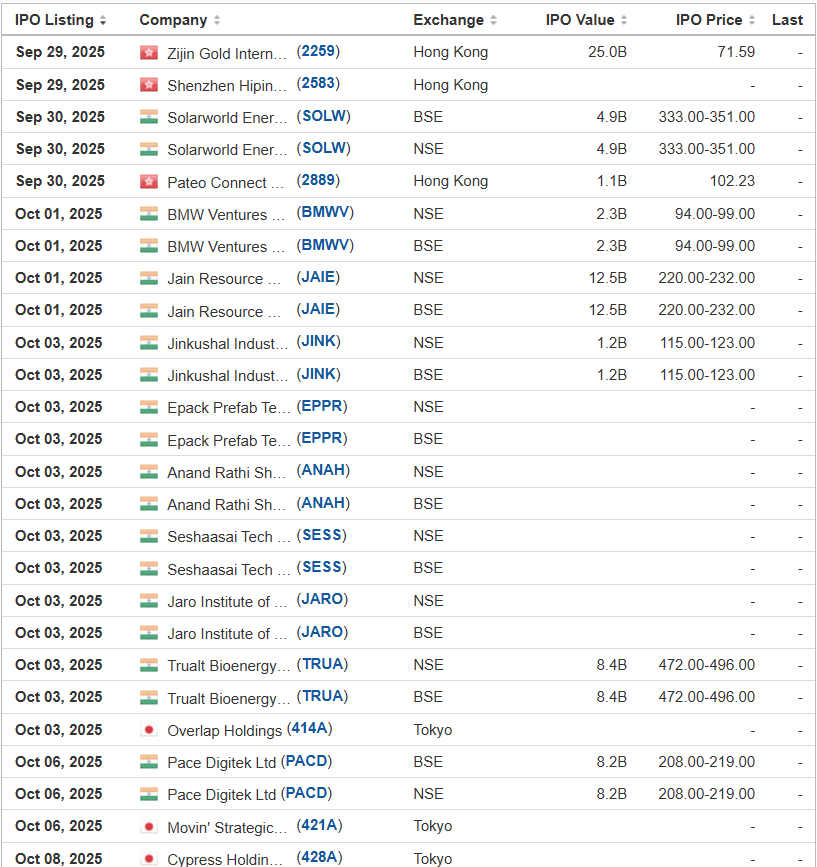Click India flag beside Trualt Bioenergy NSE row
This screenshot has height=867, width=817.
(149, 665)
